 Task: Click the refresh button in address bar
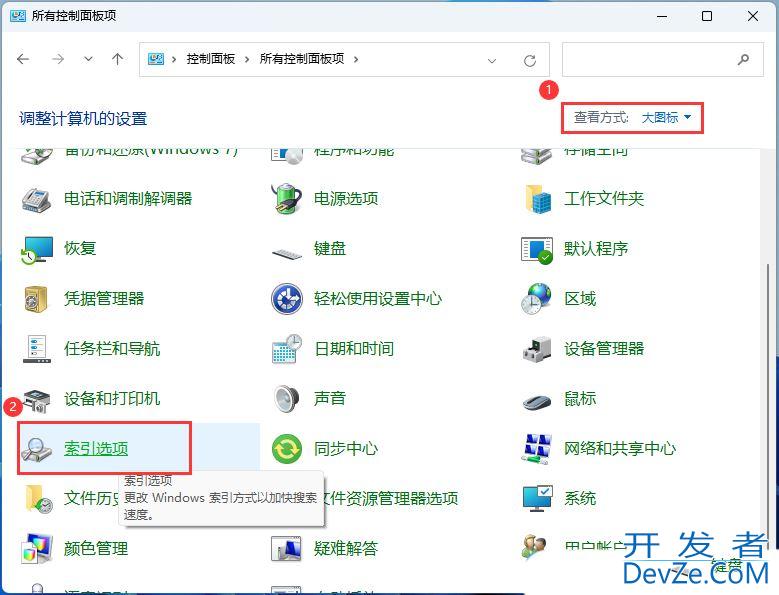click(x=530, y=61)
